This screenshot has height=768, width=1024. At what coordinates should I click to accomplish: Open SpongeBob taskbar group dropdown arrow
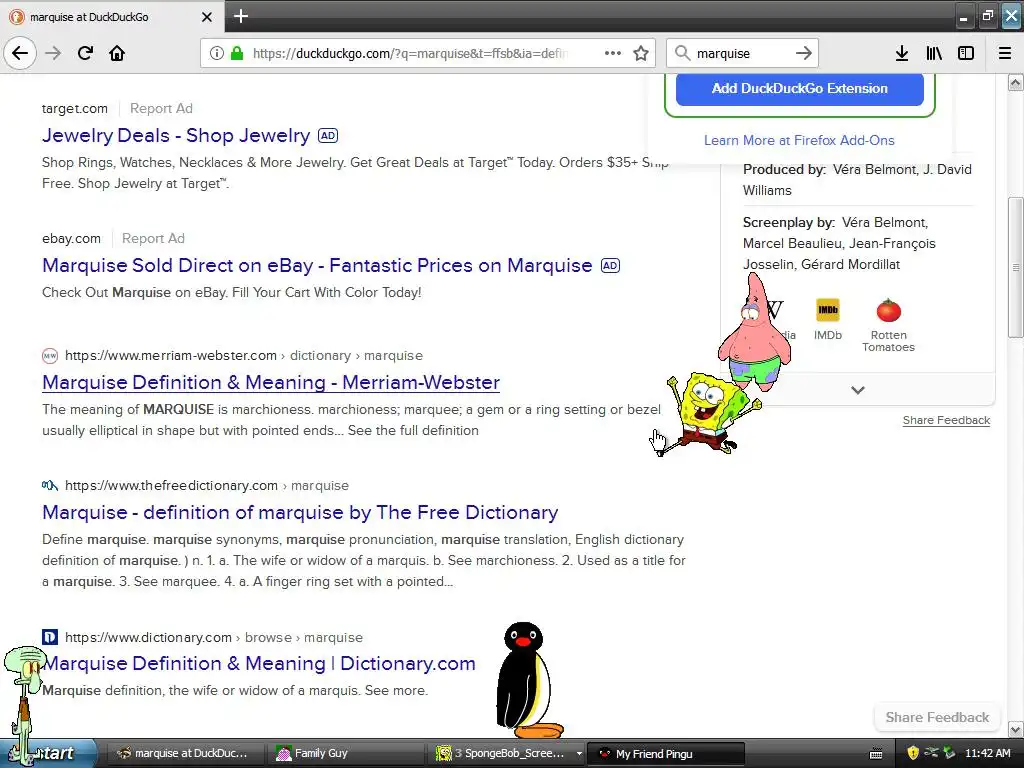pos(579,754)
